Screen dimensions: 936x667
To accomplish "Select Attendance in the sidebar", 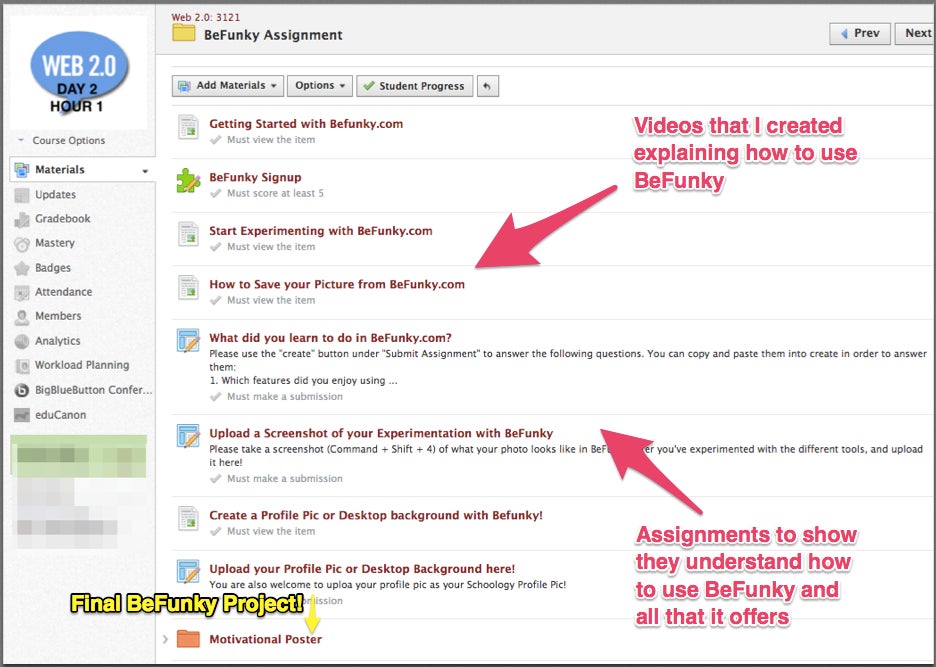I will pos(63,291).
